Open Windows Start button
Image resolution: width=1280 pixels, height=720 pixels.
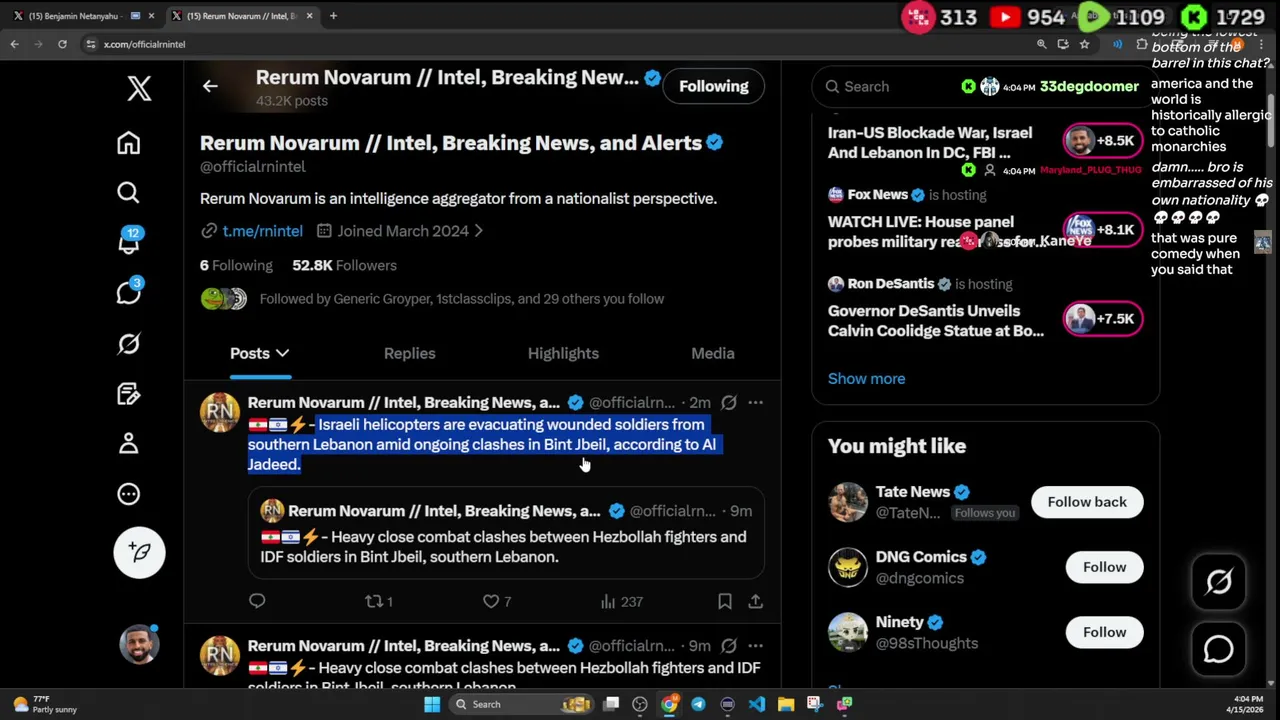click(x=432, y=704)
